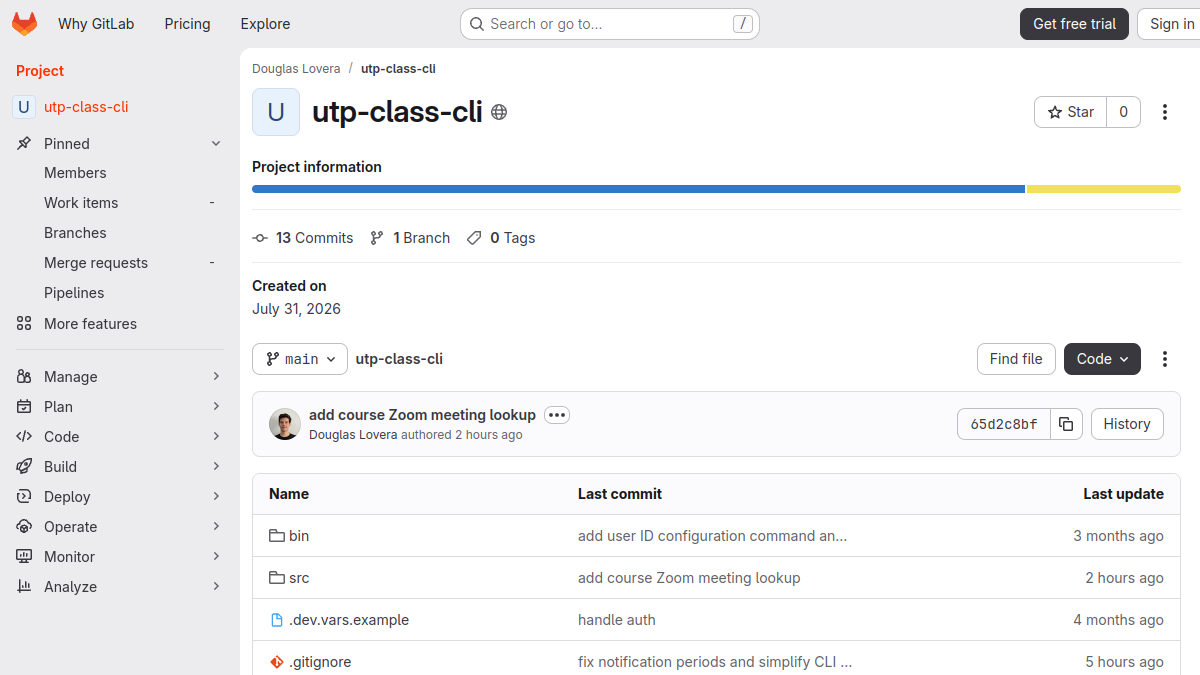
Task: Click the star count 0 badge
Action: click(x=1123, y=112)
